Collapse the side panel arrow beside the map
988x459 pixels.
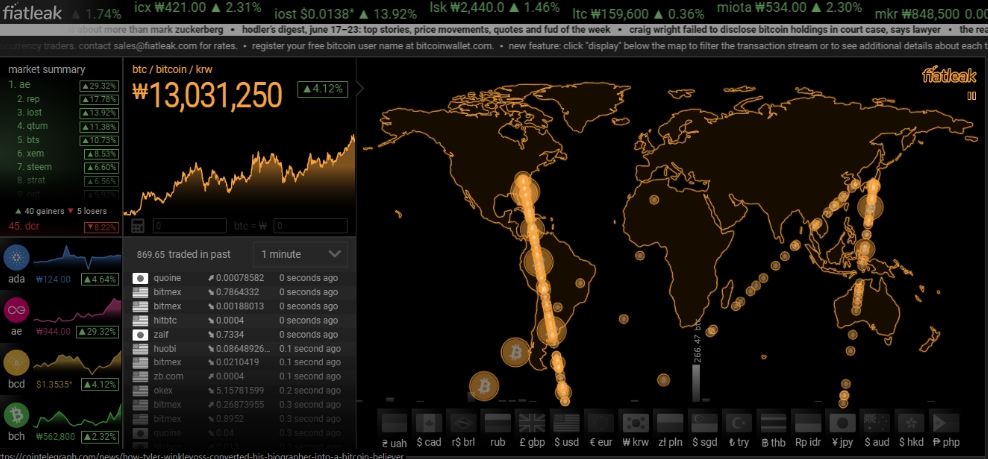click(x=360, y=89)
